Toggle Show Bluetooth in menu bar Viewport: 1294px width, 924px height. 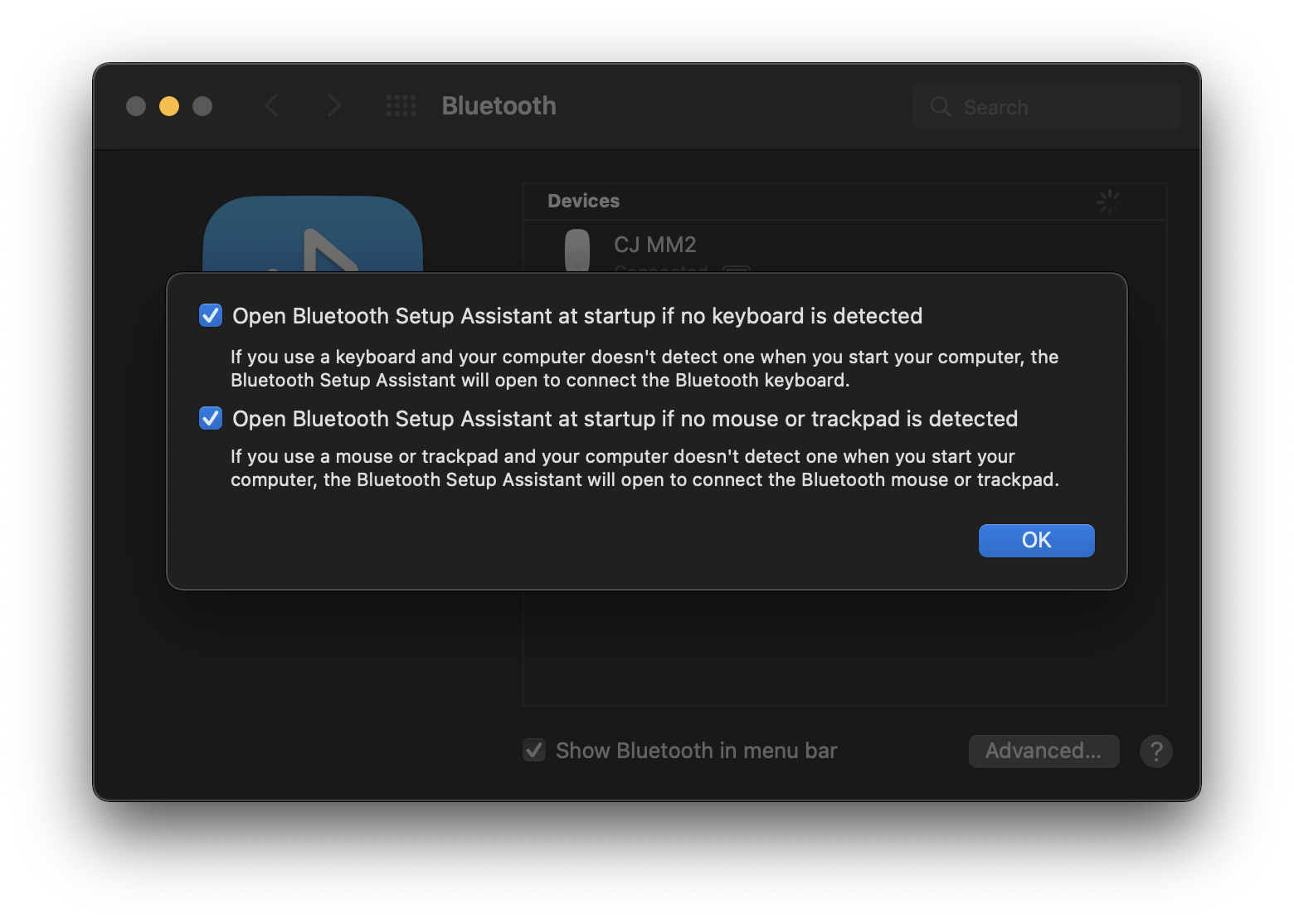(534, 751)
